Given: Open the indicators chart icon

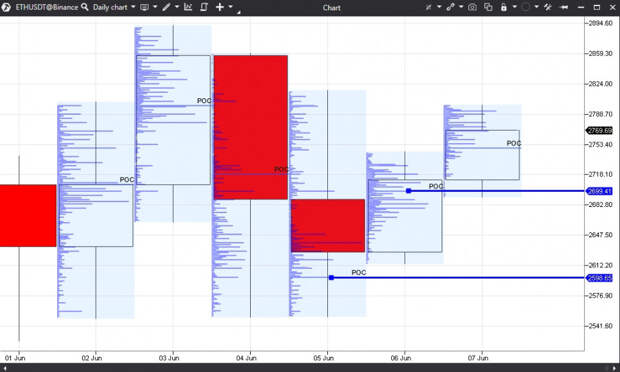Looking at the screenshot, I should [x=188, y=7].
